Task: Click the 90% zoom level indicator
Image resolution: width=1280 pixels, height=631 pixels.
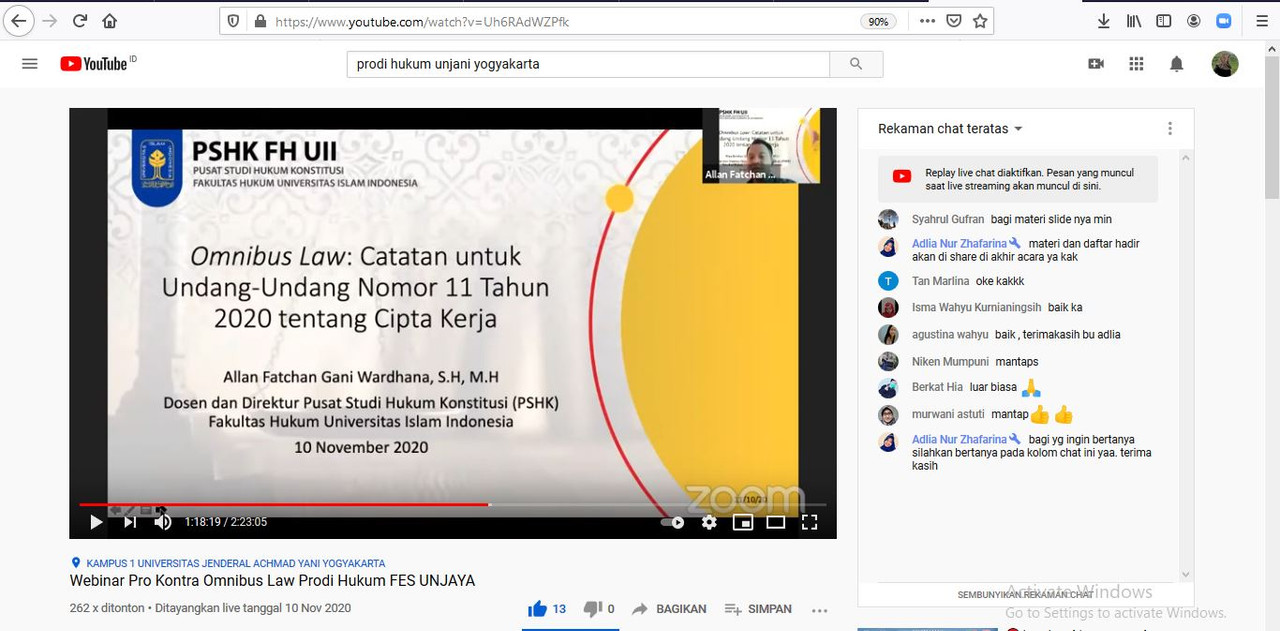Action: [x=878, y=21]
